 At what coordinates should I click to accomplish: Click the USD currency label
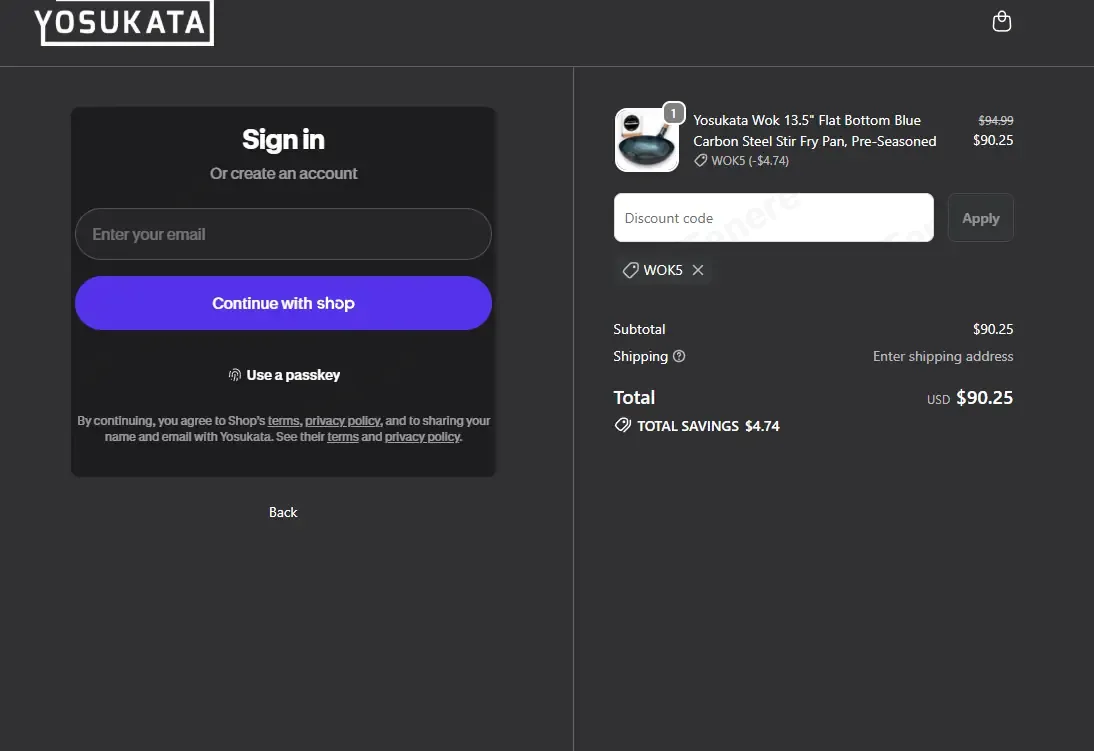click(x=938, y=399)
